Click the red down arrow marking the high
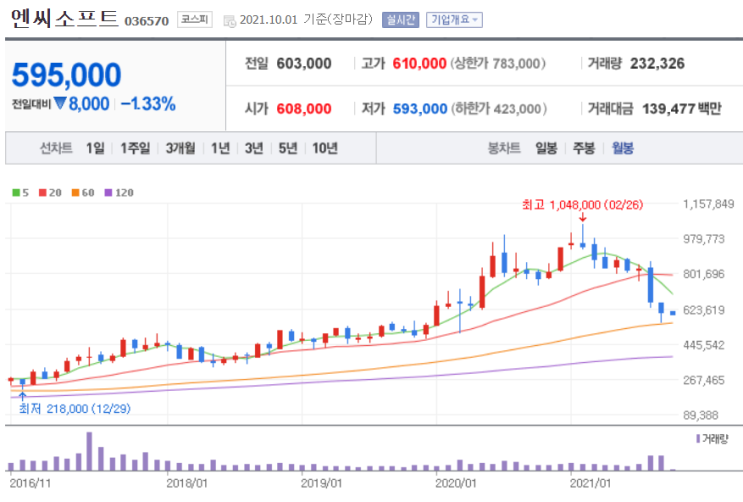 582,217
